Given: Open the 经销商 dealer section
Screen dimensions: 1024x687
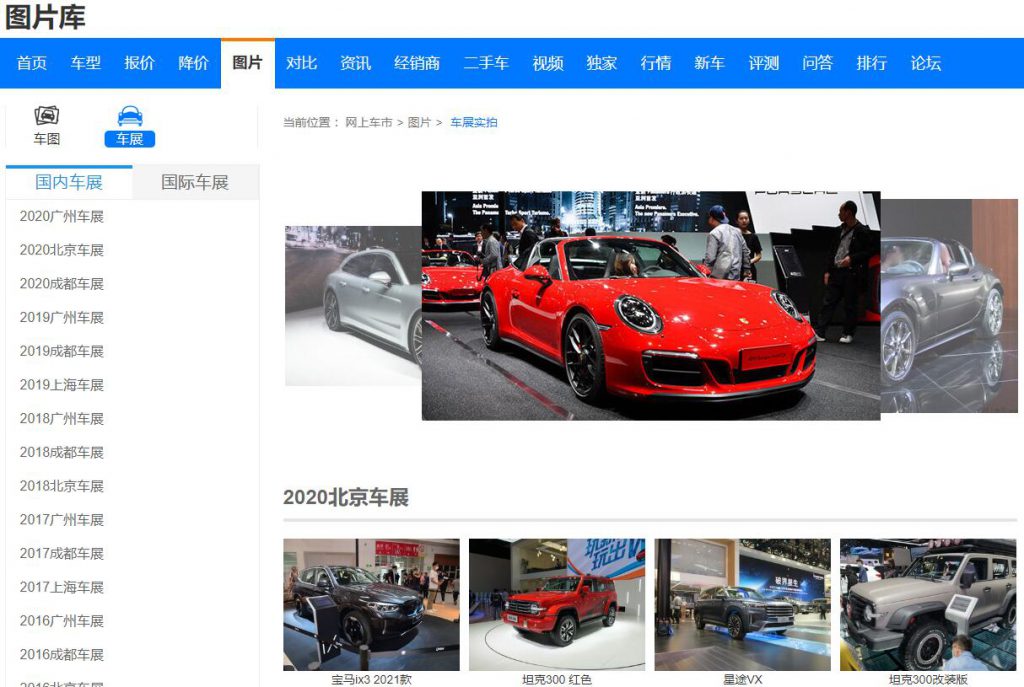Looking at the screenshot, I should coord(418,62).
